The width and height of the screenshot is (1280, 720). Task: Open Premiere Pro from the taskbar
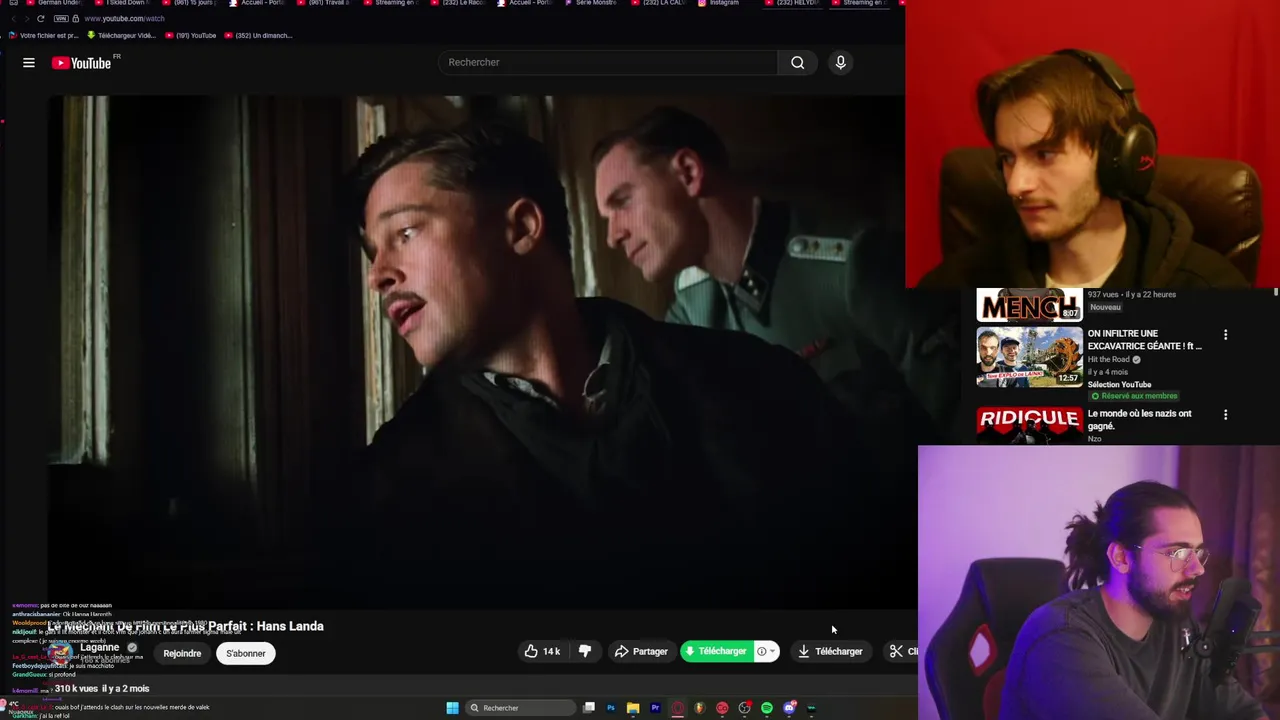pos(655,708)
